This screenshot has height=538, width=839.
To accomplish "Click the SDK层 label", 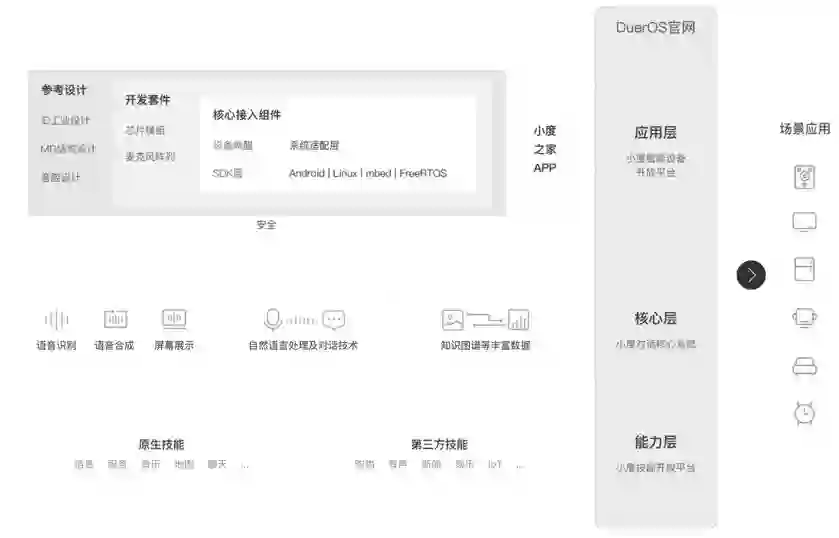I will (227, 173).
